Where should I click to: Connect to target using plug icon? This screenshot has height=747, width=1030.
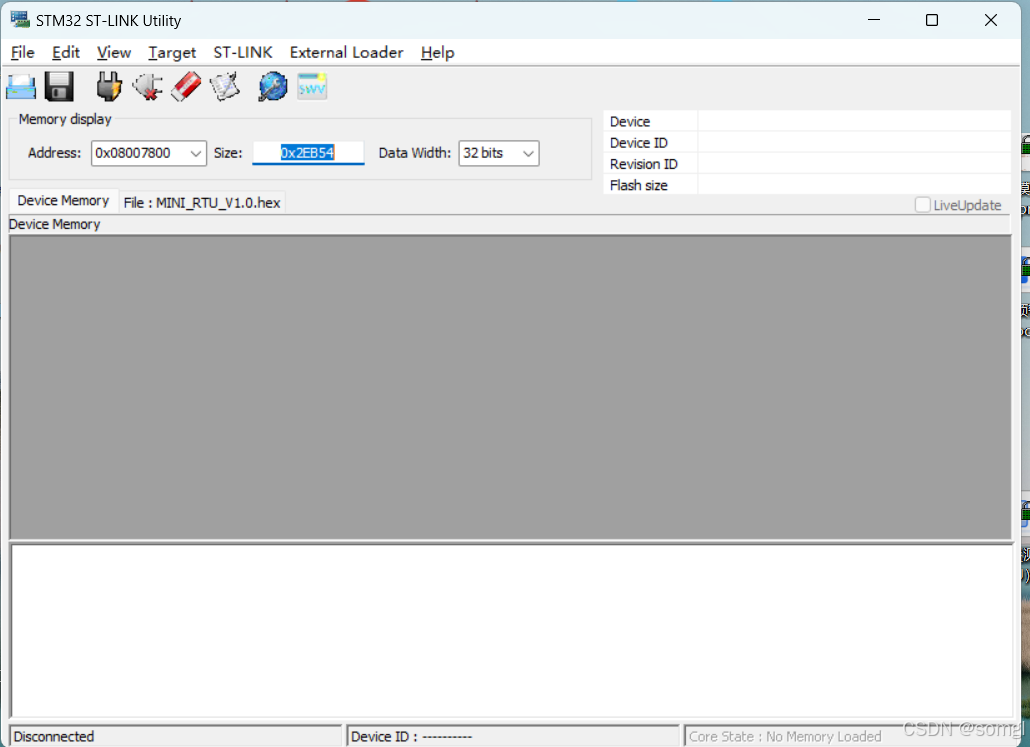pos(109,87)
